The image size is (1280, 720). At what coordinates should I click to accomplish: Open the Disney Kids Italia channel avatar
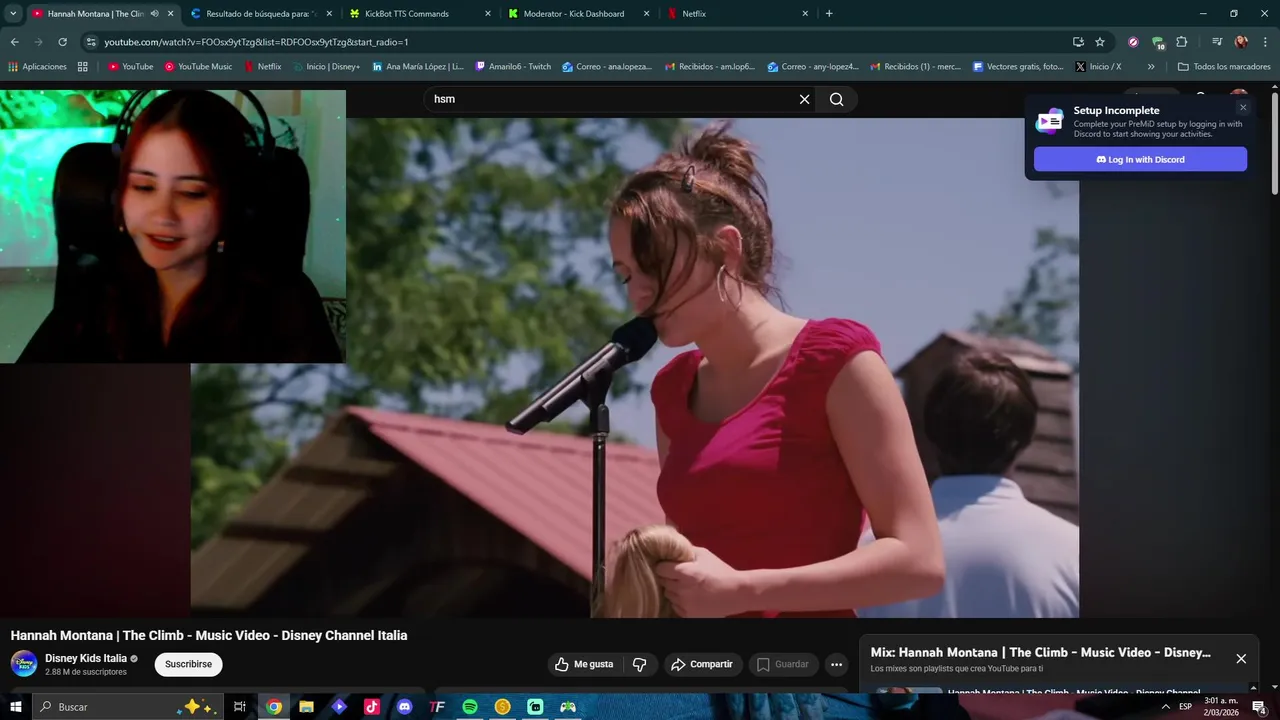coord(24,664)
